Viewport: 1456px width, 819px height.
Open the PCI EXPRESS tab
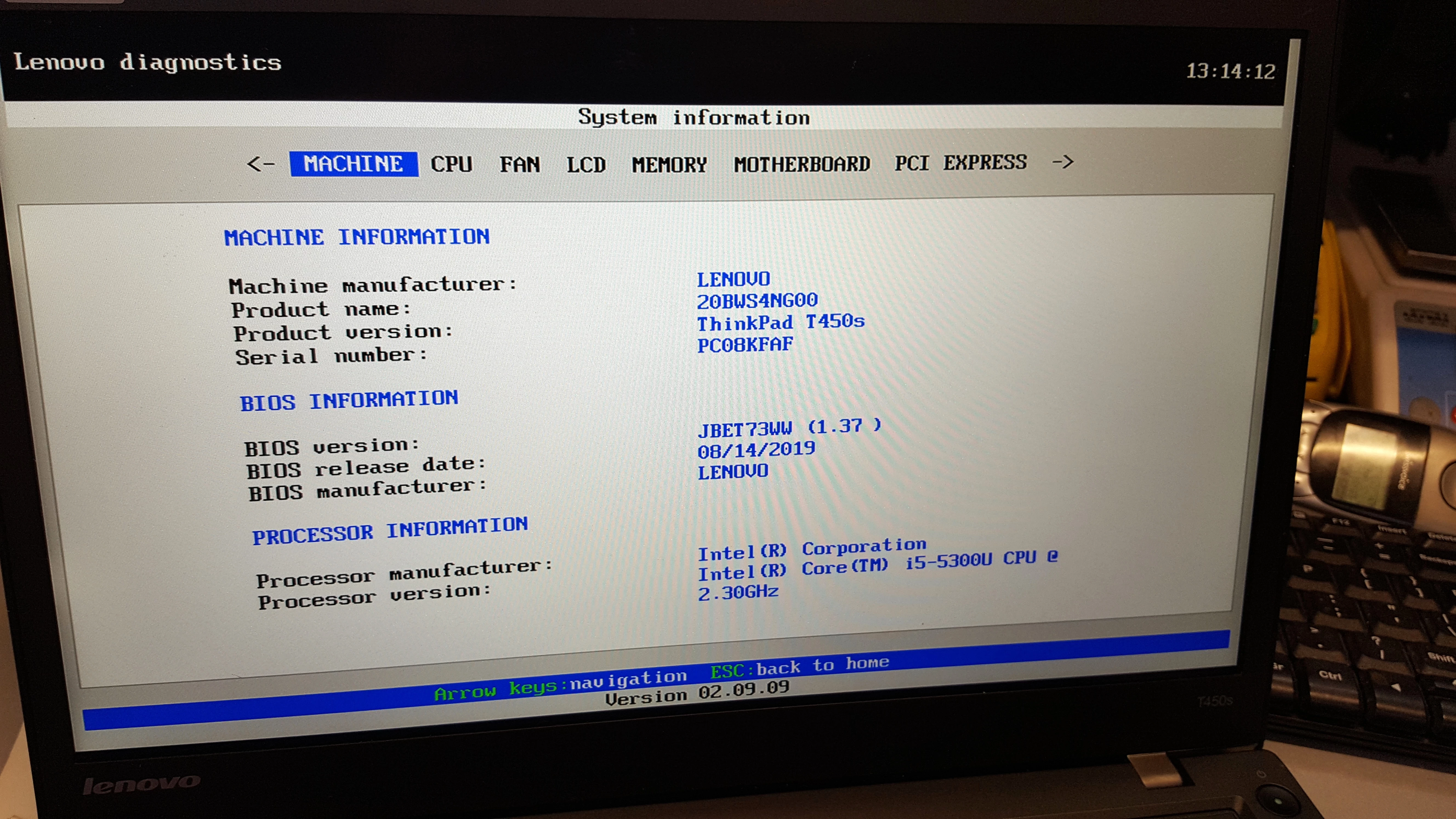[960, 163]
